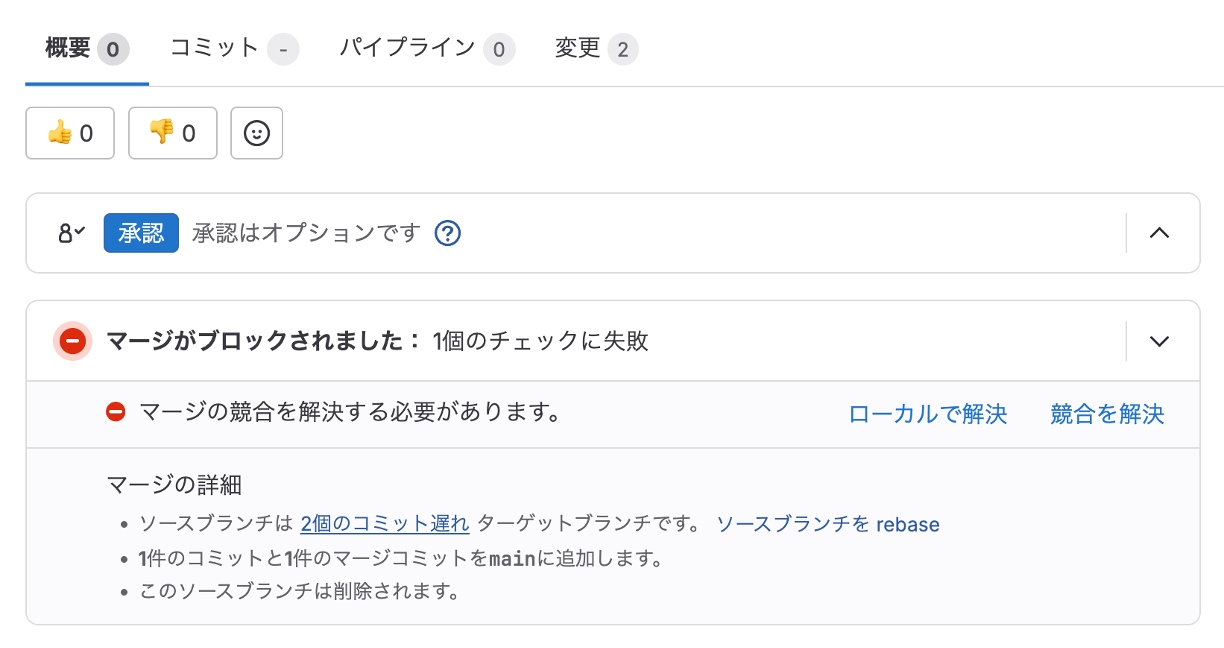Screen dimensions: 1224x648
Task: Collapse the approval section chevron
Action: [x=1159, y=233]
